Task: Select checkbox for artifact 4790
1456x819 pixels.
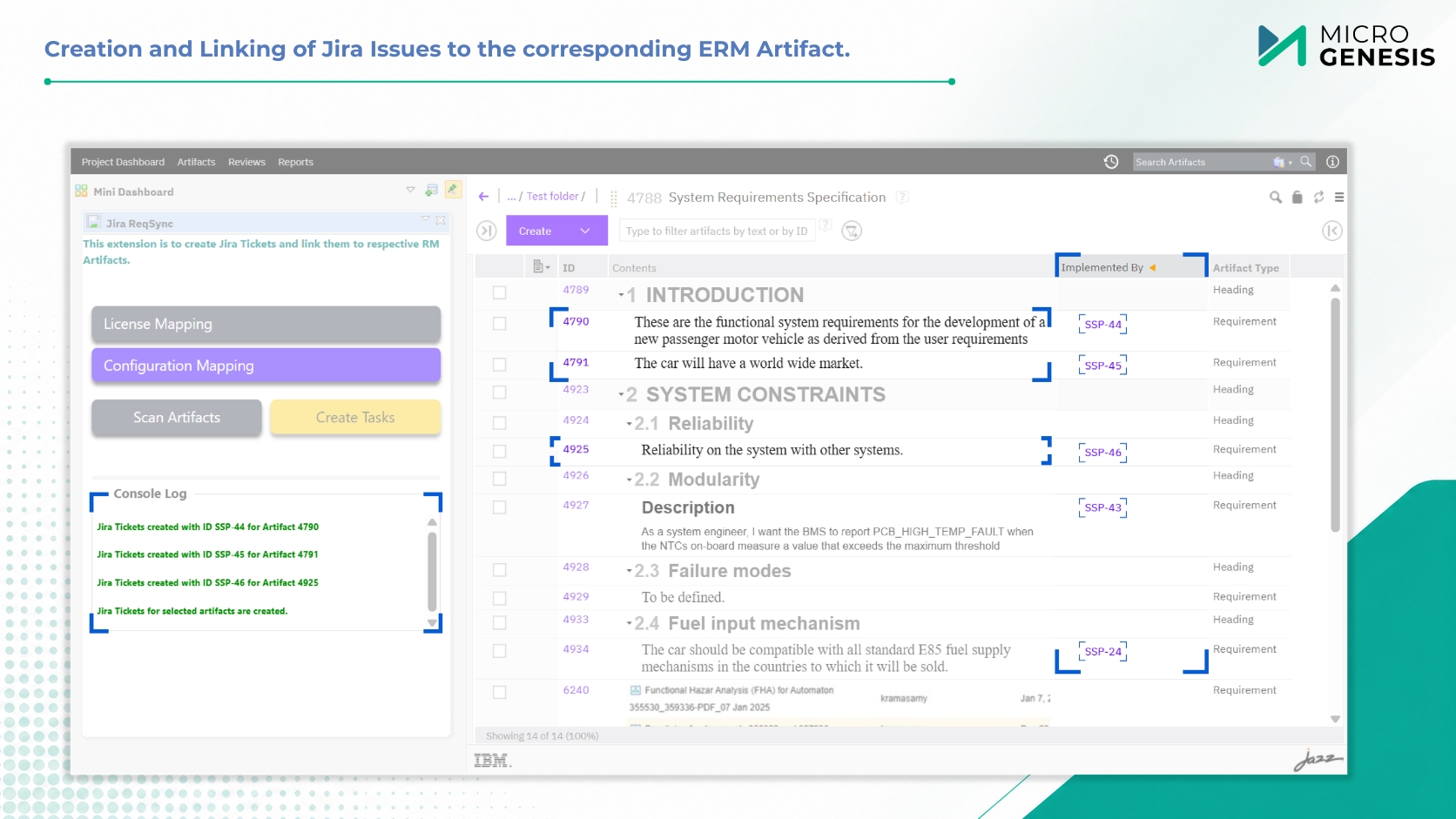Action: [500, 324]
